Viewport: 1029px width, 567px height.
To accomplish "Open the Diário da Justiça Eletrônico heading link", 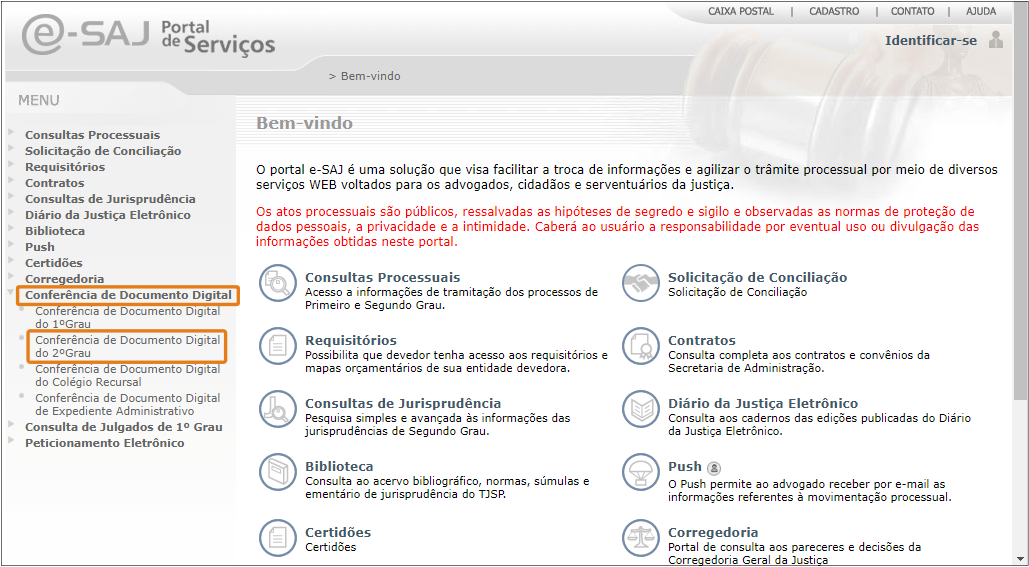I will point(763,404).
